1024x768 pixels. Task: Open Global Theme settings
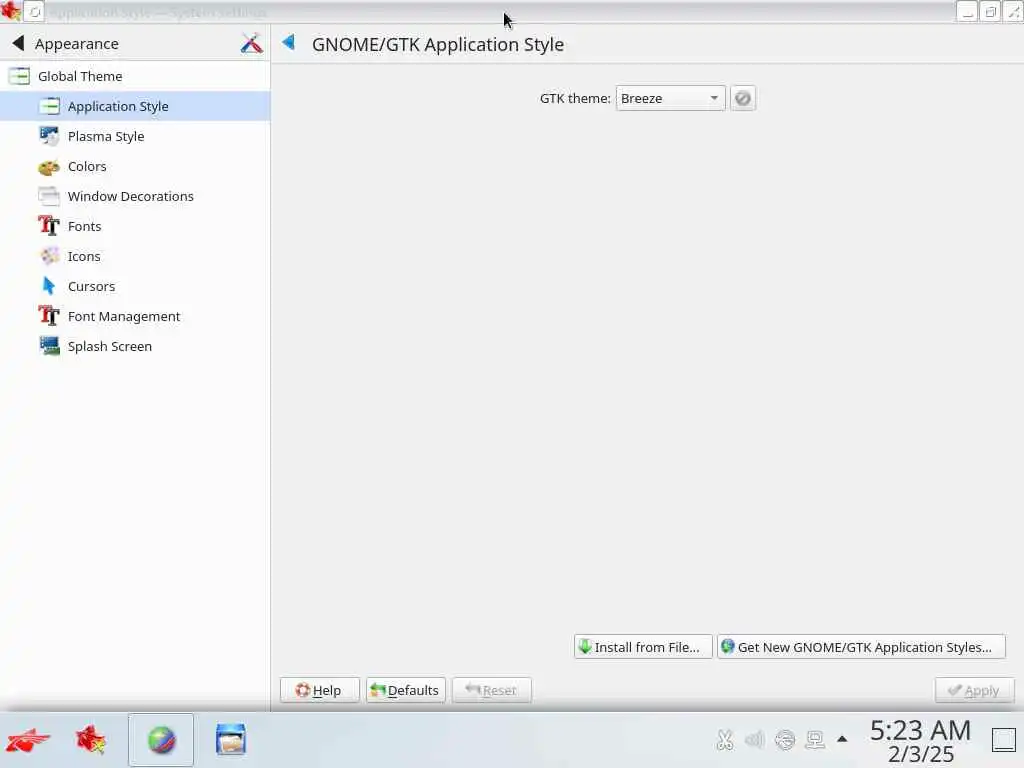[x=135, y=76]
